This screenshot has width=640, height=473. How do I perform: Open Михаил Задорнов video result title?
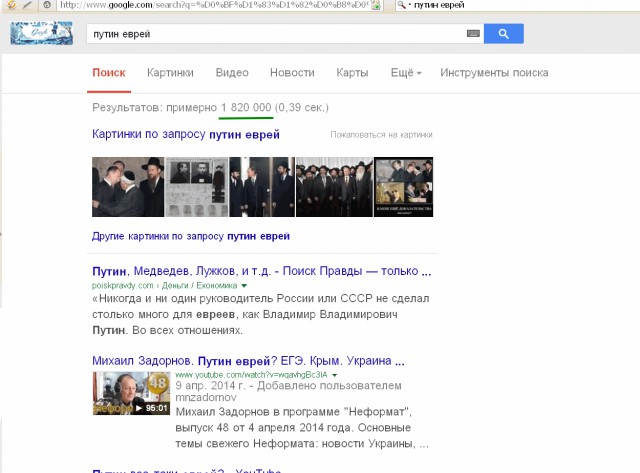pos(248,361)
